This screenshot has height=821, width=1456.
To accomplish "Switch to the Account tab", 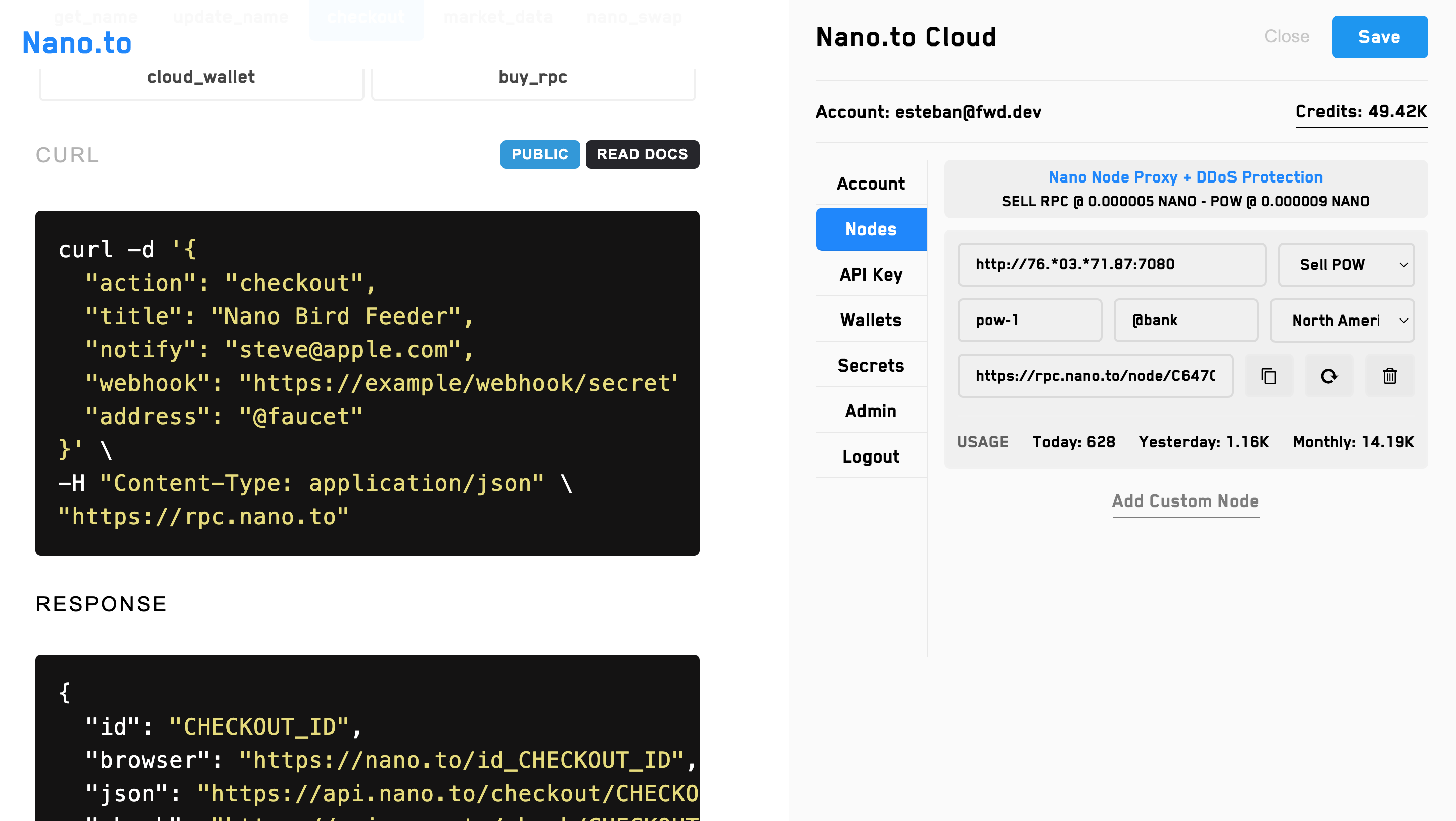I will [871, 184].
